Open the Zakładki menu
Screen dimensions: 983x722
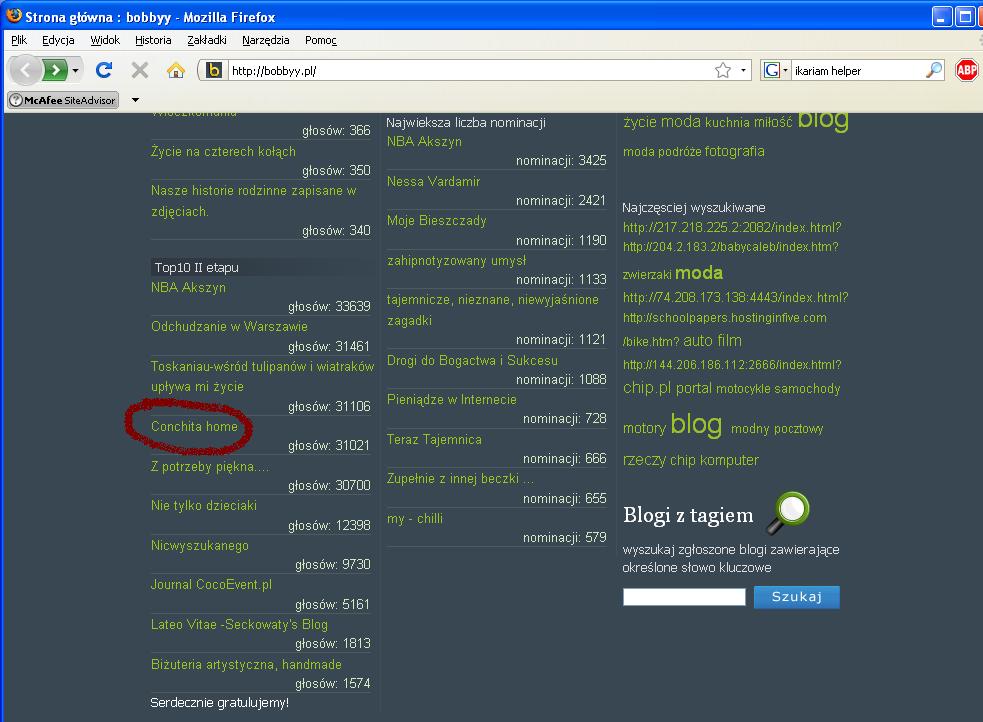pos(207,40)
